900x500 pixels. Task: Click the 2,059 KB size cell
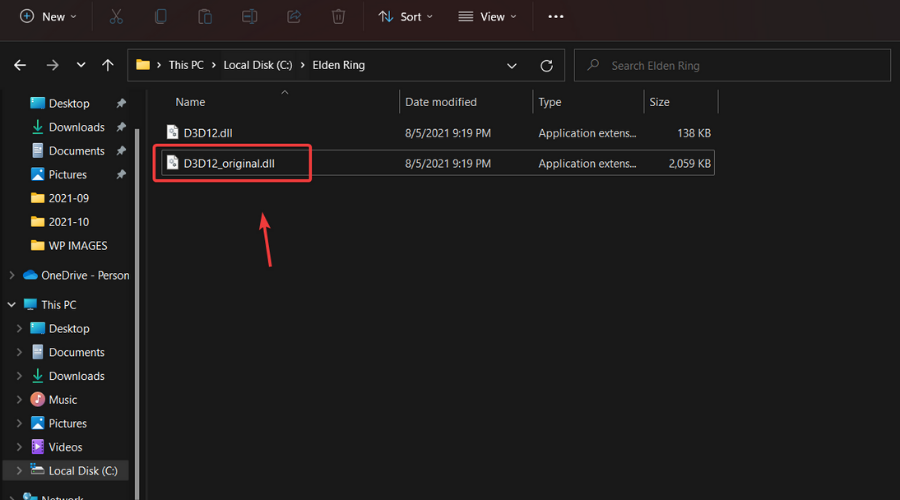689,164
